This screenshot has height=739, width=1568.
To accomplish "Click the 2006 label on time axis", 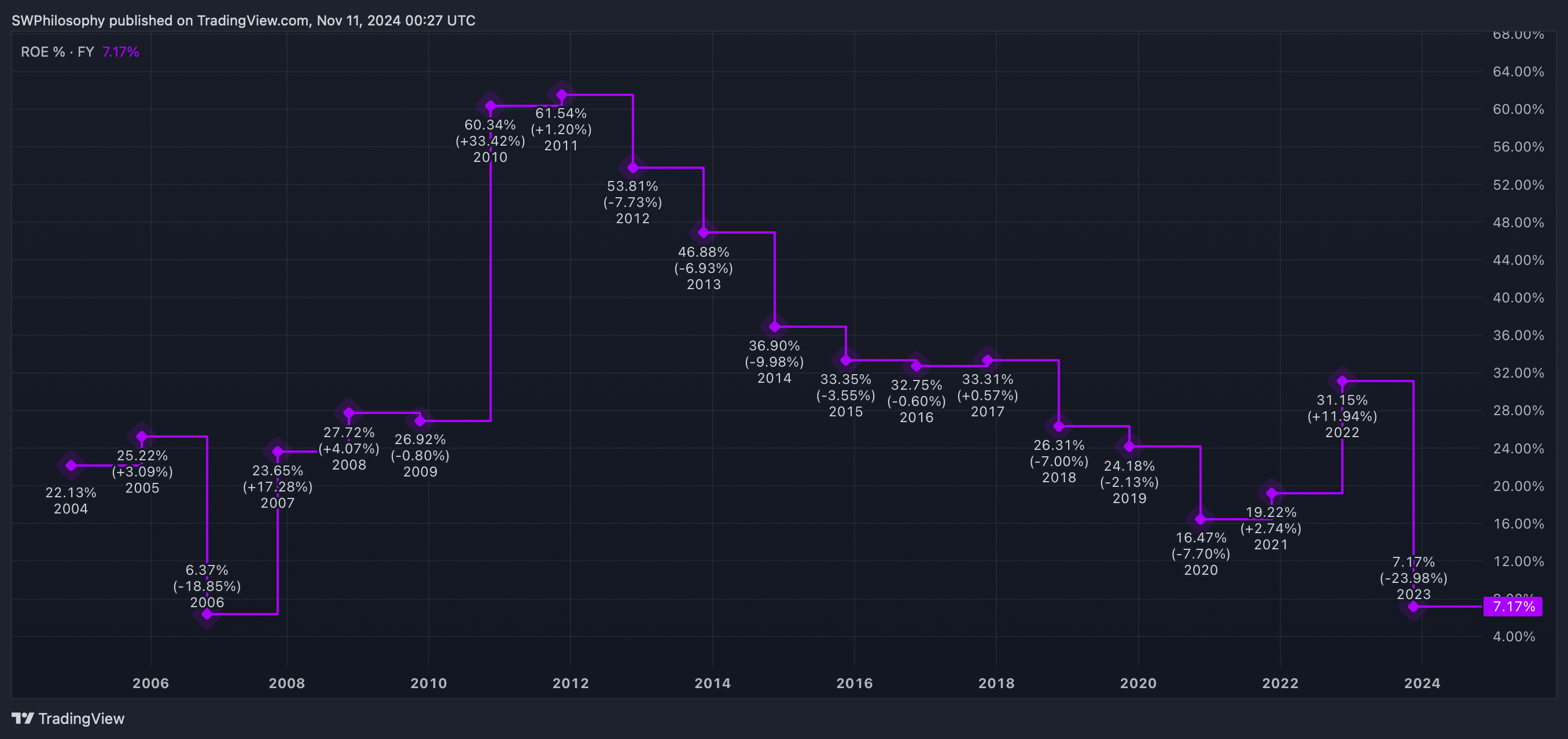I will 150,683.
